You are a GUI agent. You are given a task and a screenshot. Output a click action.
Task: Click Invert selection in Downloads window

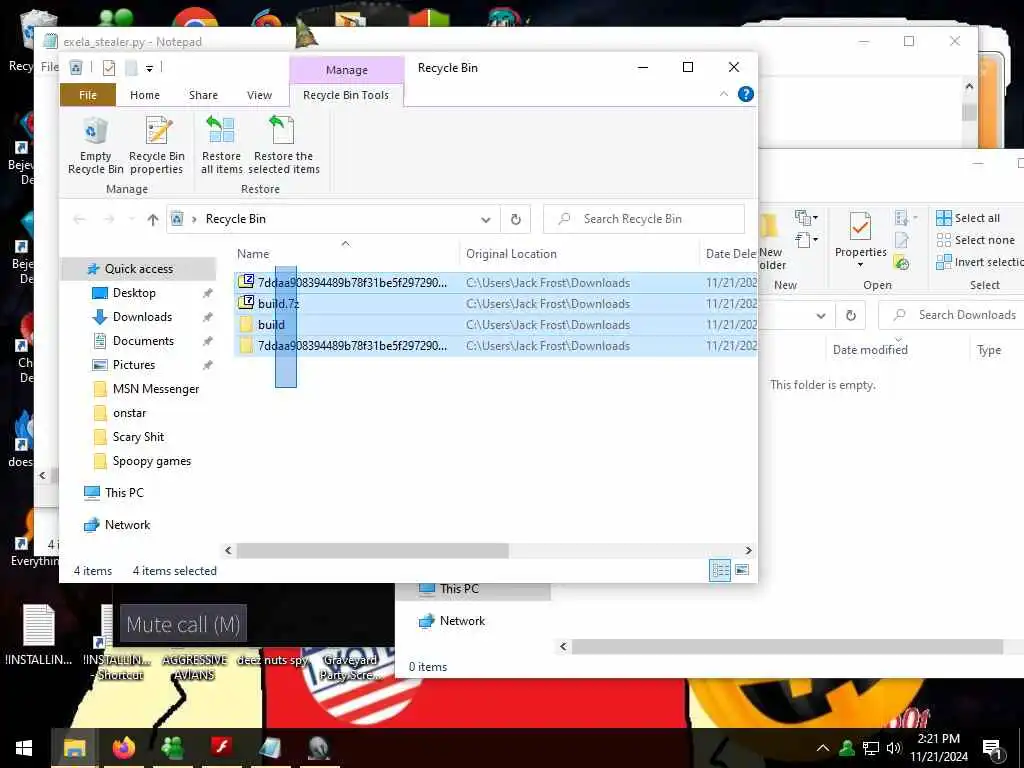(x=980, y=263)
